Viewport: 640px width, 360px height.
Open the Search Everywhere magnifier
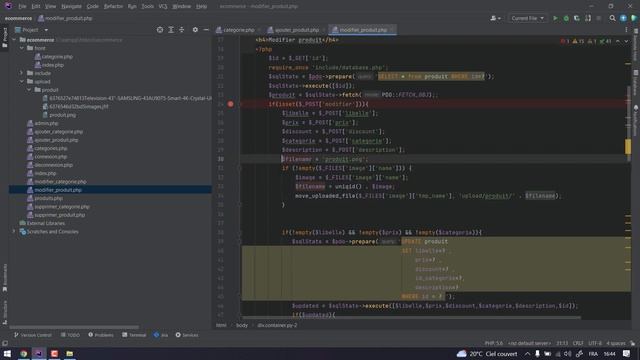coord(612,18)
